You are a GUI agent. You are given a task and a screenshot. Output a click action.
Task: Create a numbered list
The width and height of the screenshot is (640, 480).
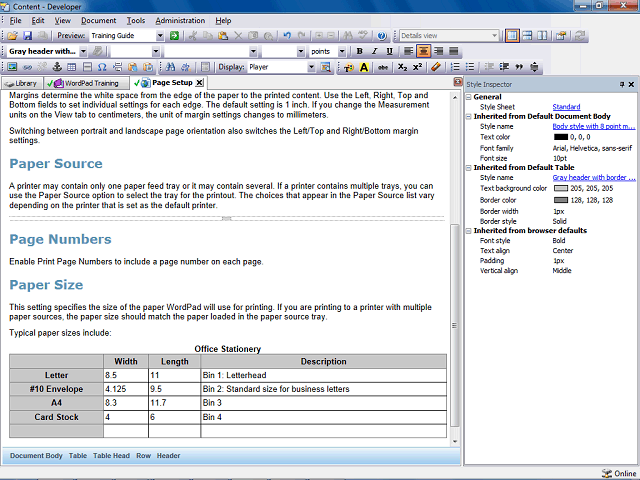pyautogui.click(x=455, y=67)
